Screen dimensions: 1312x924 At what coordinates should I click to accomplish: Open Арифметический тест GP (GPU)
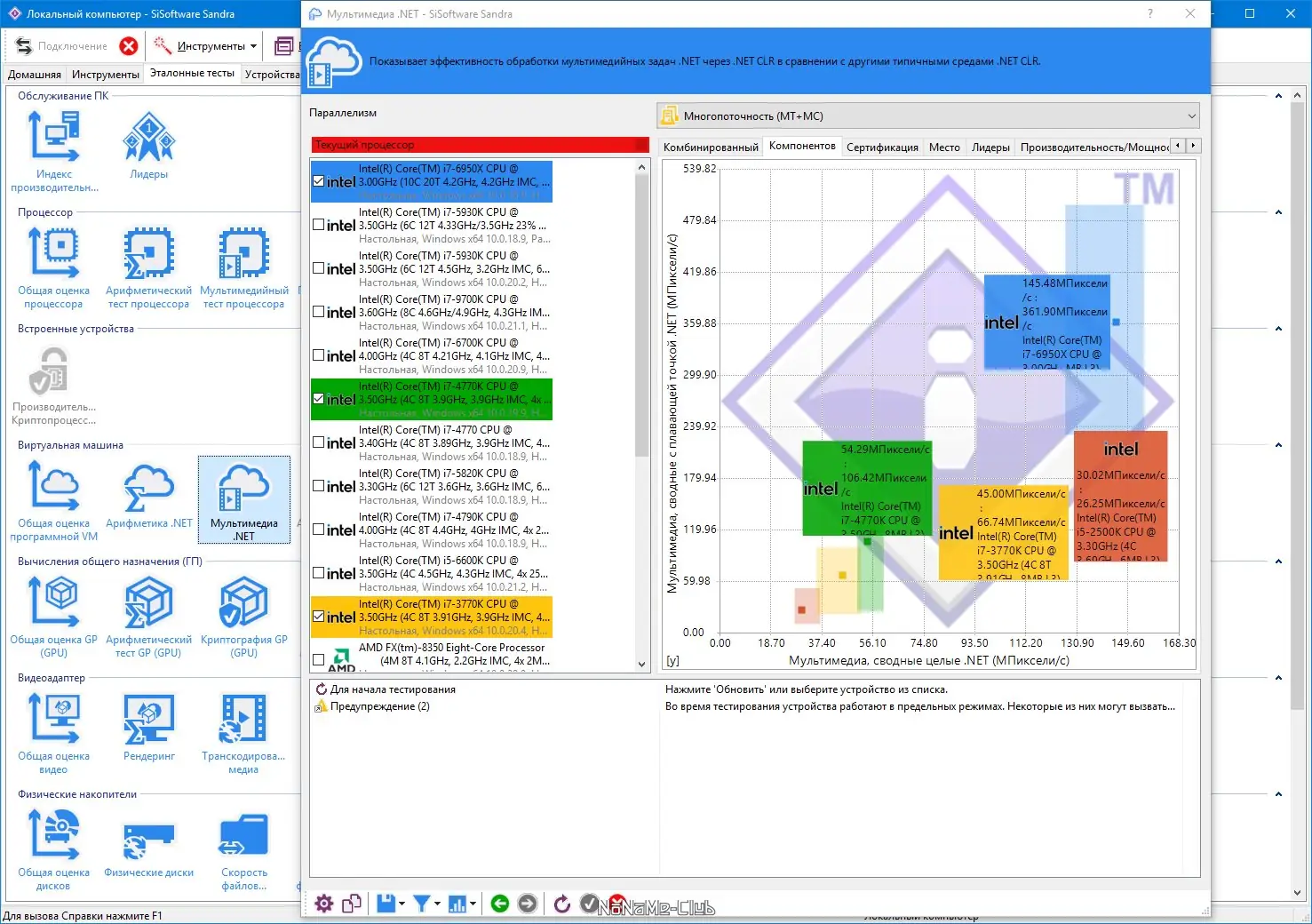click(149, 617)
